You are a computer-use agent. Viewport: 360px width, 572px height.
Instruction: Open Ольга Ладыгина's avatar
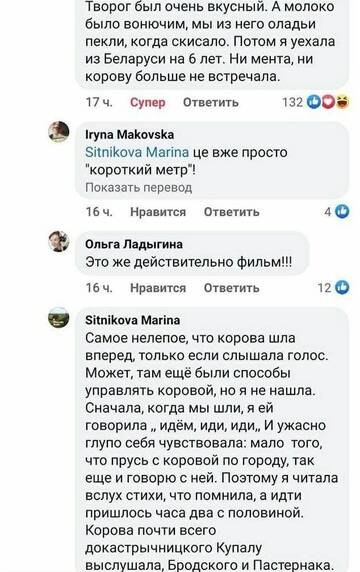click(x=59, y=241)
